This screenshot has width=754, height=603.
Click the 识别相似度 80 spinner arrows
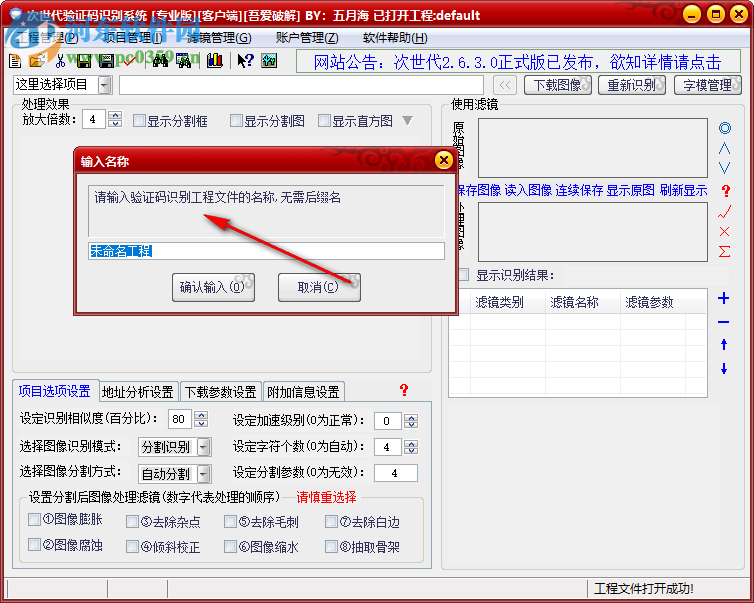(x=201, y=419)
